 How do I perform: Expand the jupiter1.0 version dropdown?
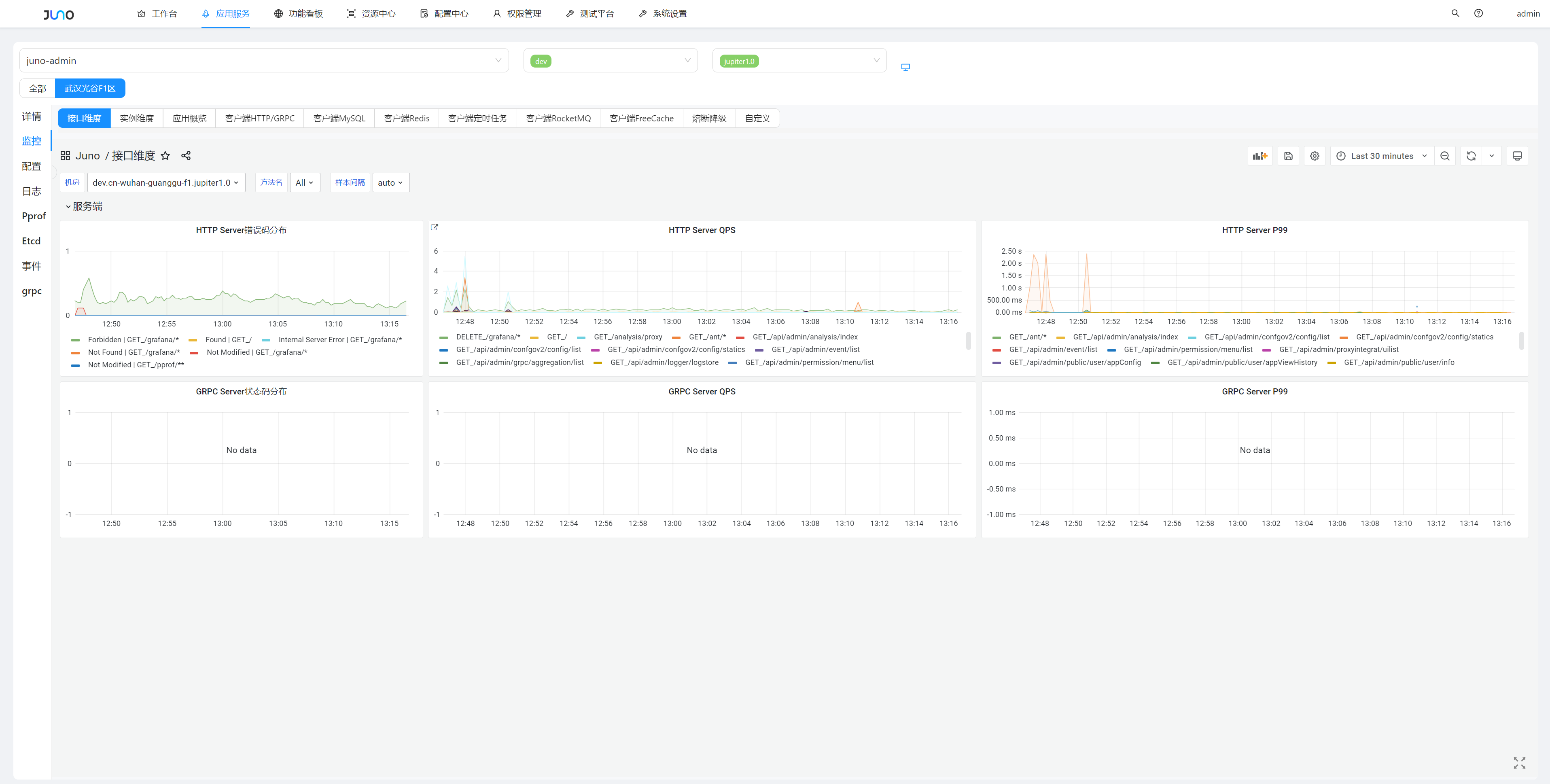(x=799, y=61)
